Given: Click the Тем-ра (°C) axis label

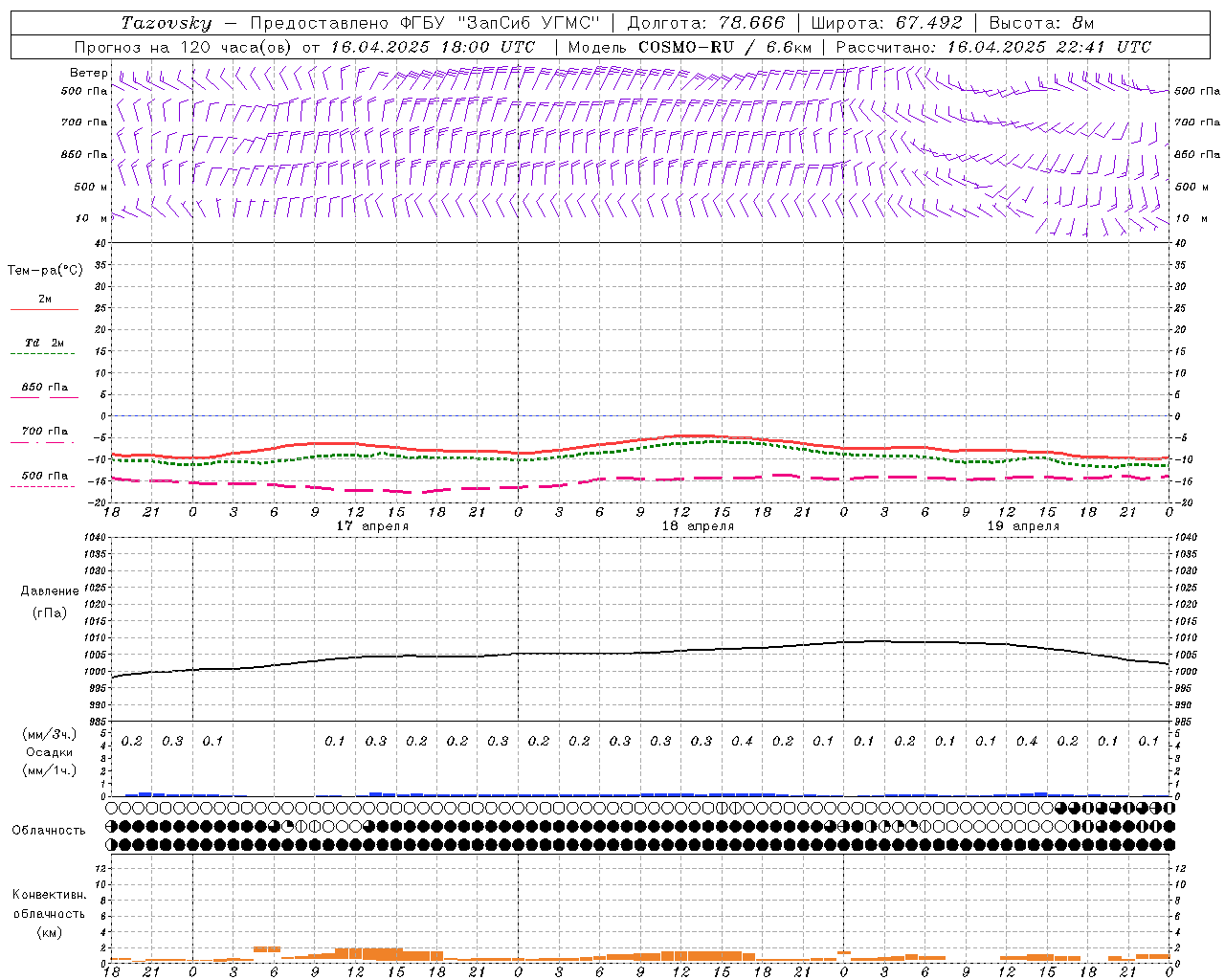Looking at the screenshot, I should 45,271.
